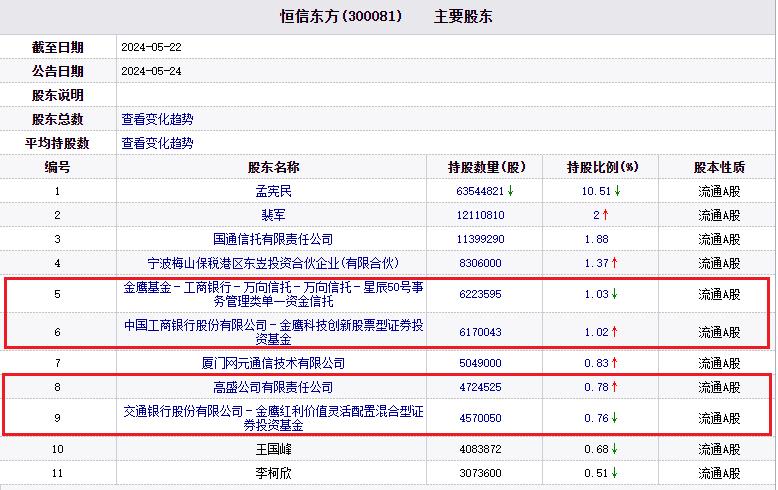Open 厦门网元通信技术有限公司 link
This screenshot has width=778, height=490.
(x=273, y=364)
